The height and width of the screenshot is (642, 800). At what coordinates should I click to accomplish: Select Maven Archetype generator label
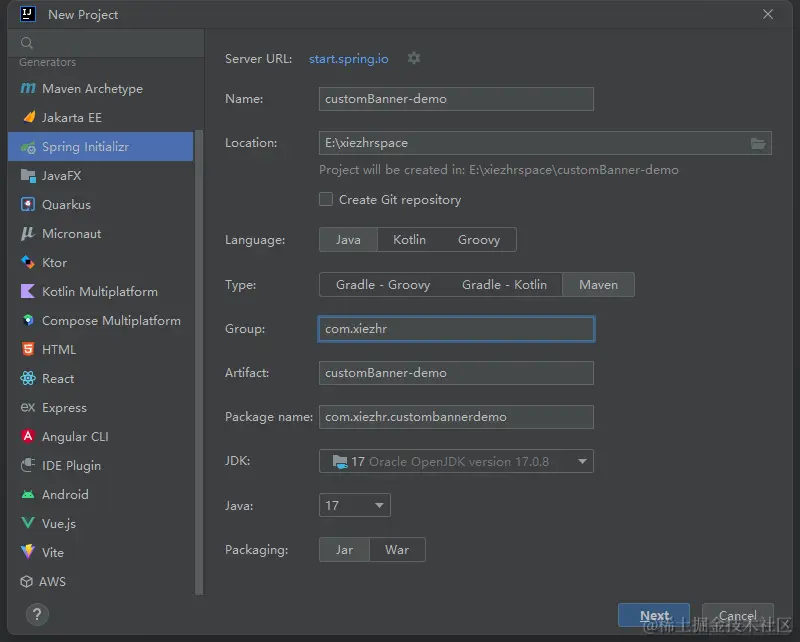(x=92, y=89)
